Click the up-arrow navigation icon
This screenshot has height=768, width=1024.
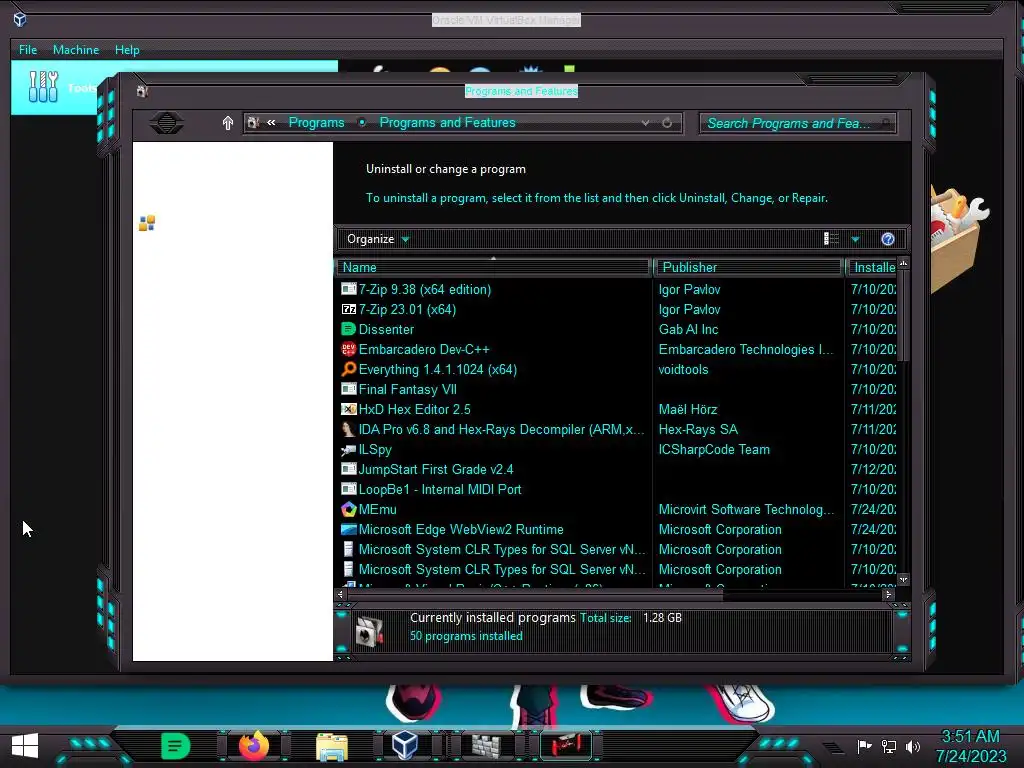[227, 123]
